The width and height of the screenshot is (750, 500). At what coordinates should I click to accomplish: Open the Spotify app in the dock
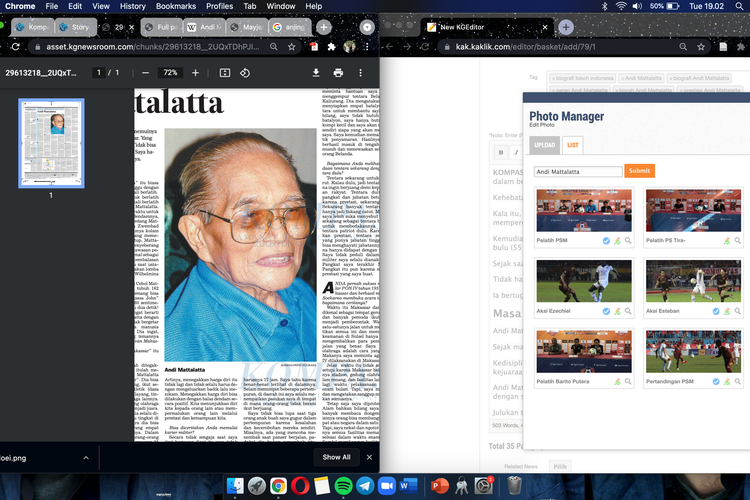click(x=343, y=486)
